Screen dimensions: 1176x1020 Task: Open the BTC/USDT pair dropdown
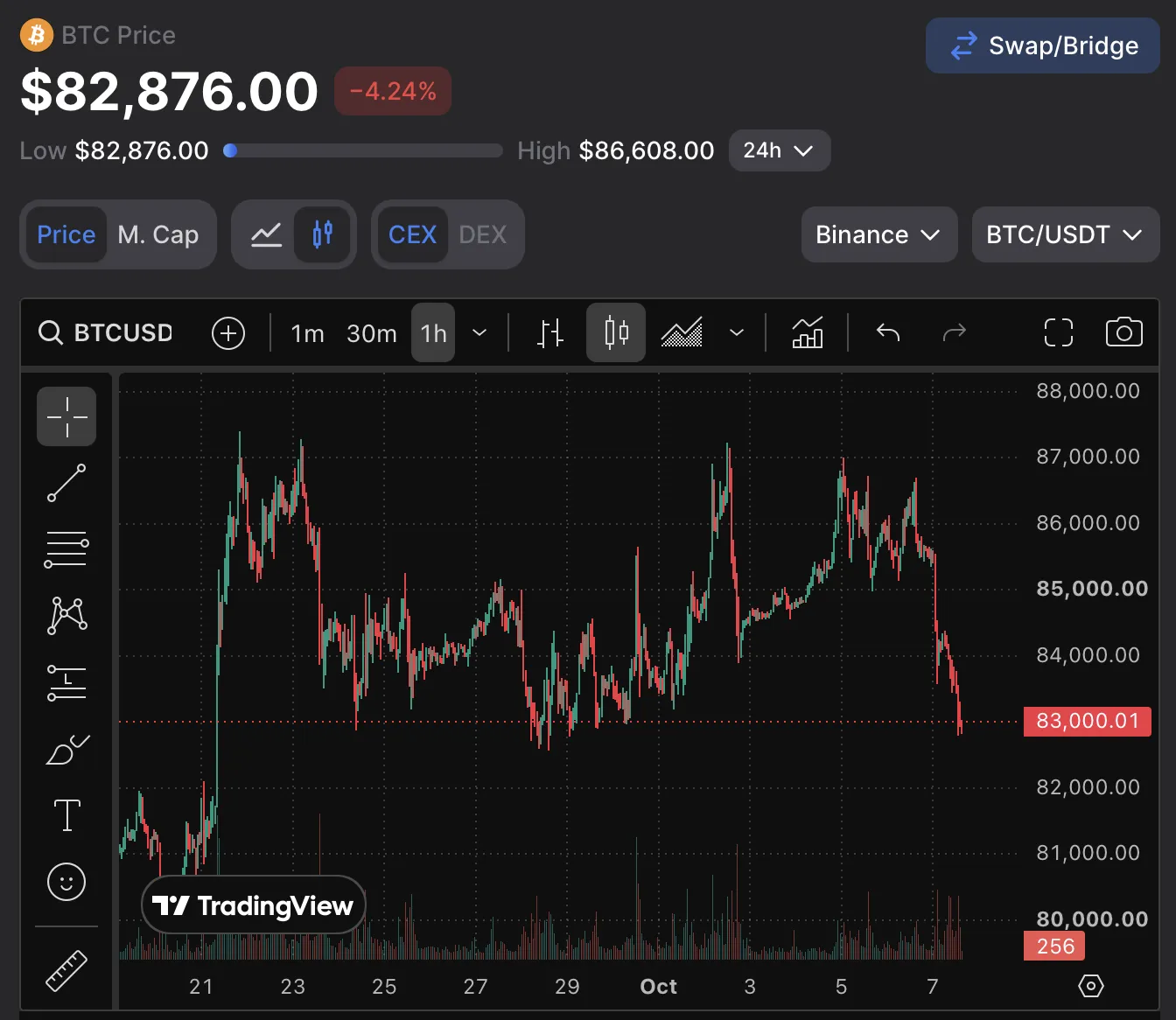pos(1065,234)
